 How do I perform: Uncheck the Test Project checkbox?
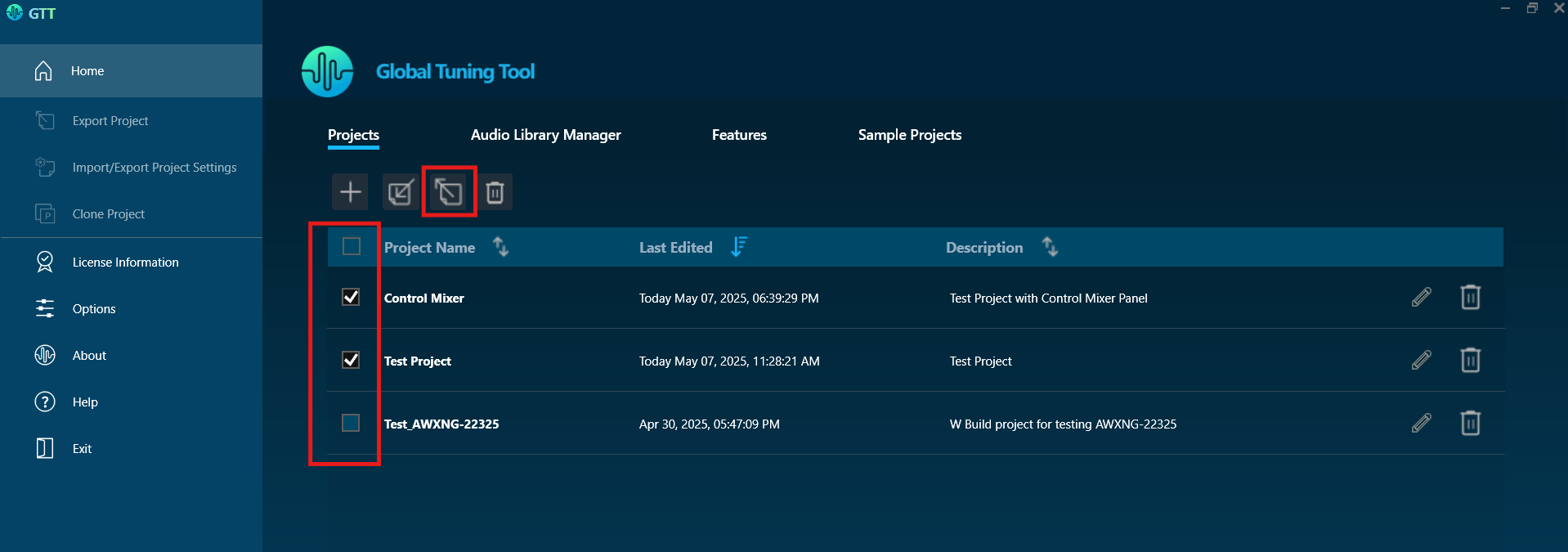[x=351, y=360]
